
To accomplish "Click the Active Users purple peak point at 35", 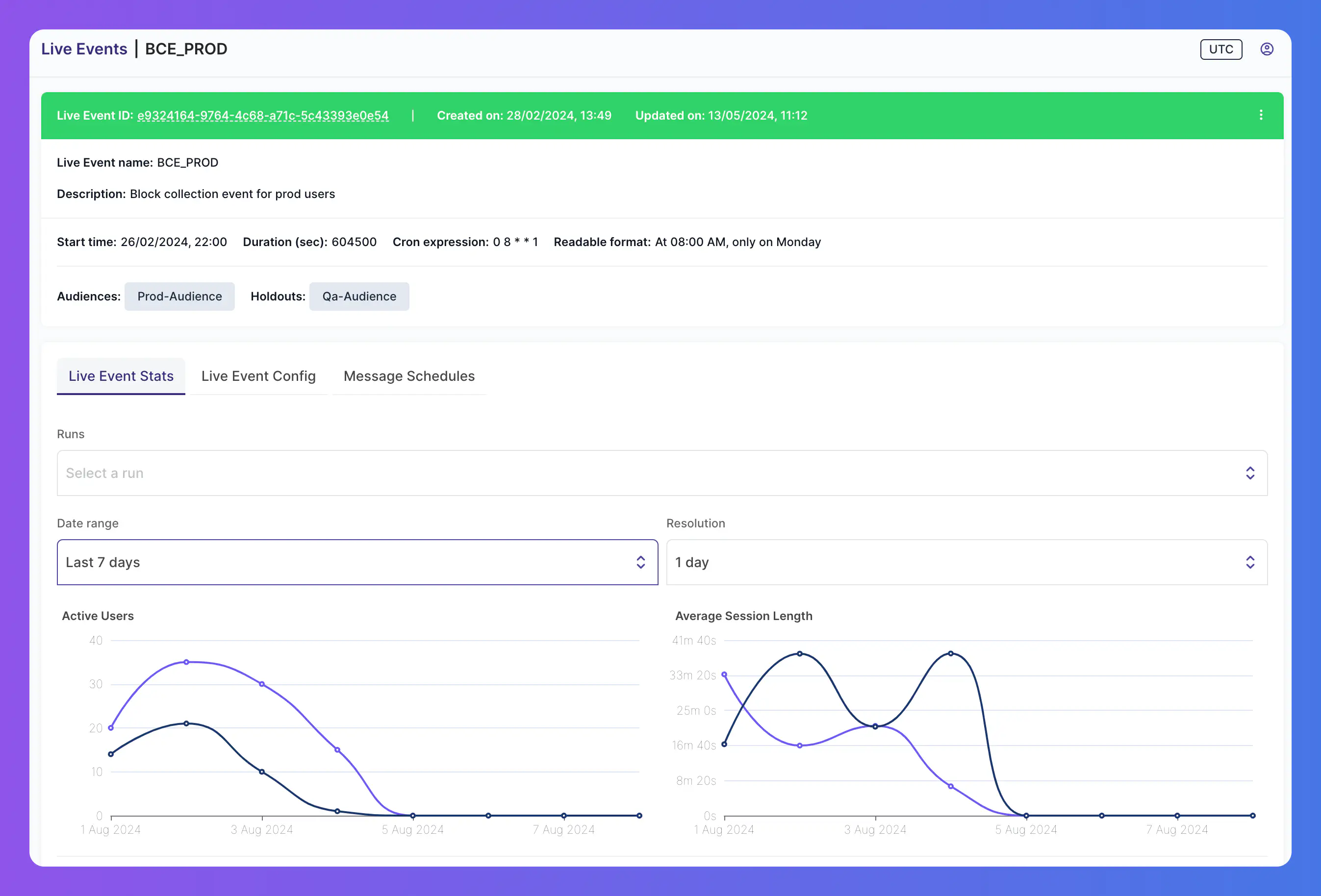I will click(x=186, y=662).
